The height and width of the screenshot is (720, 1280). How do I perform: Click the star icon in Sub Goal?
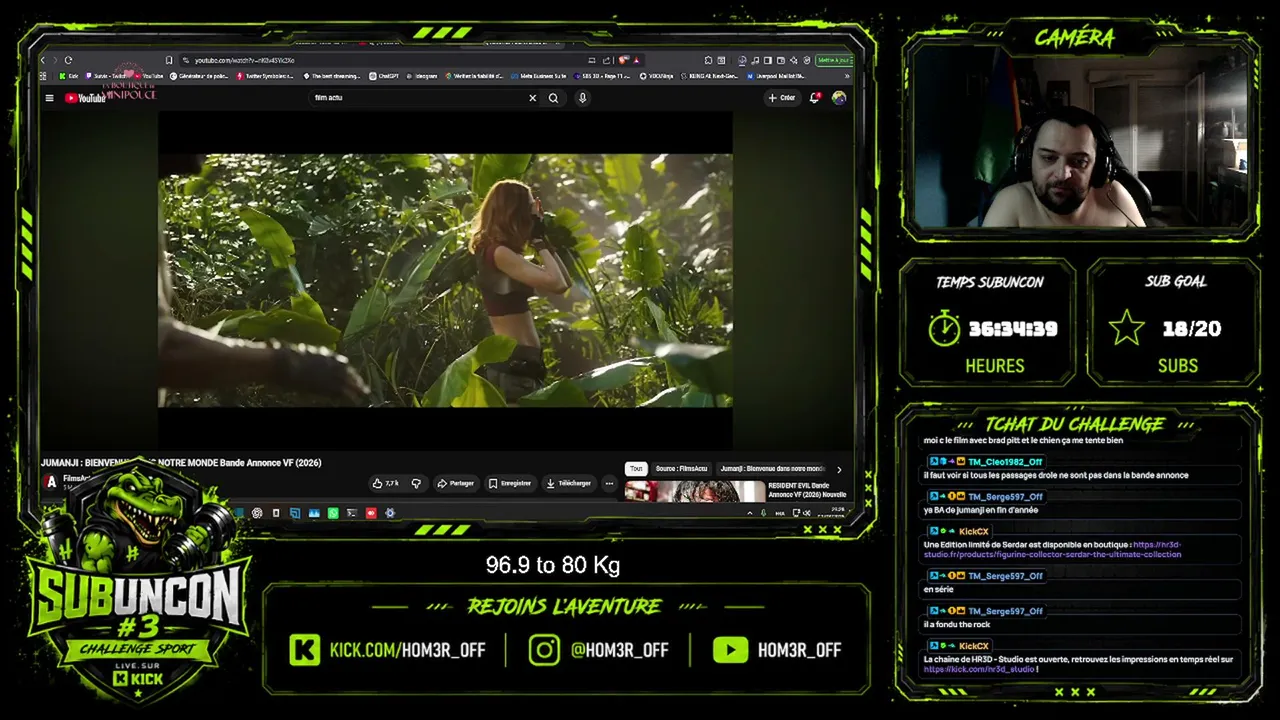[1126, 328]
